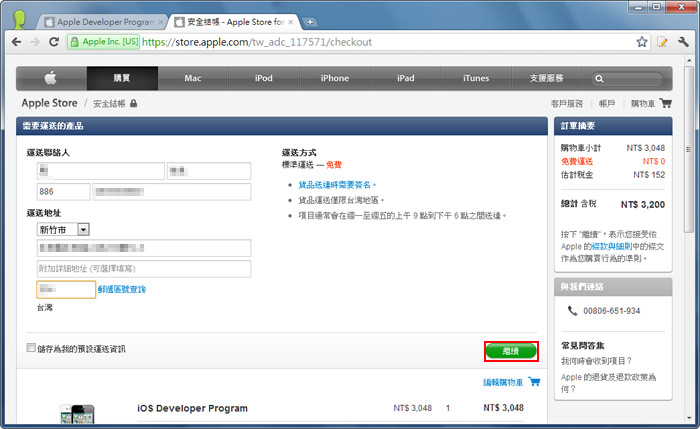This screenshot has width=700, height=429.
Task: Click the phone number 00806-651-934
Action: (612, 311)
